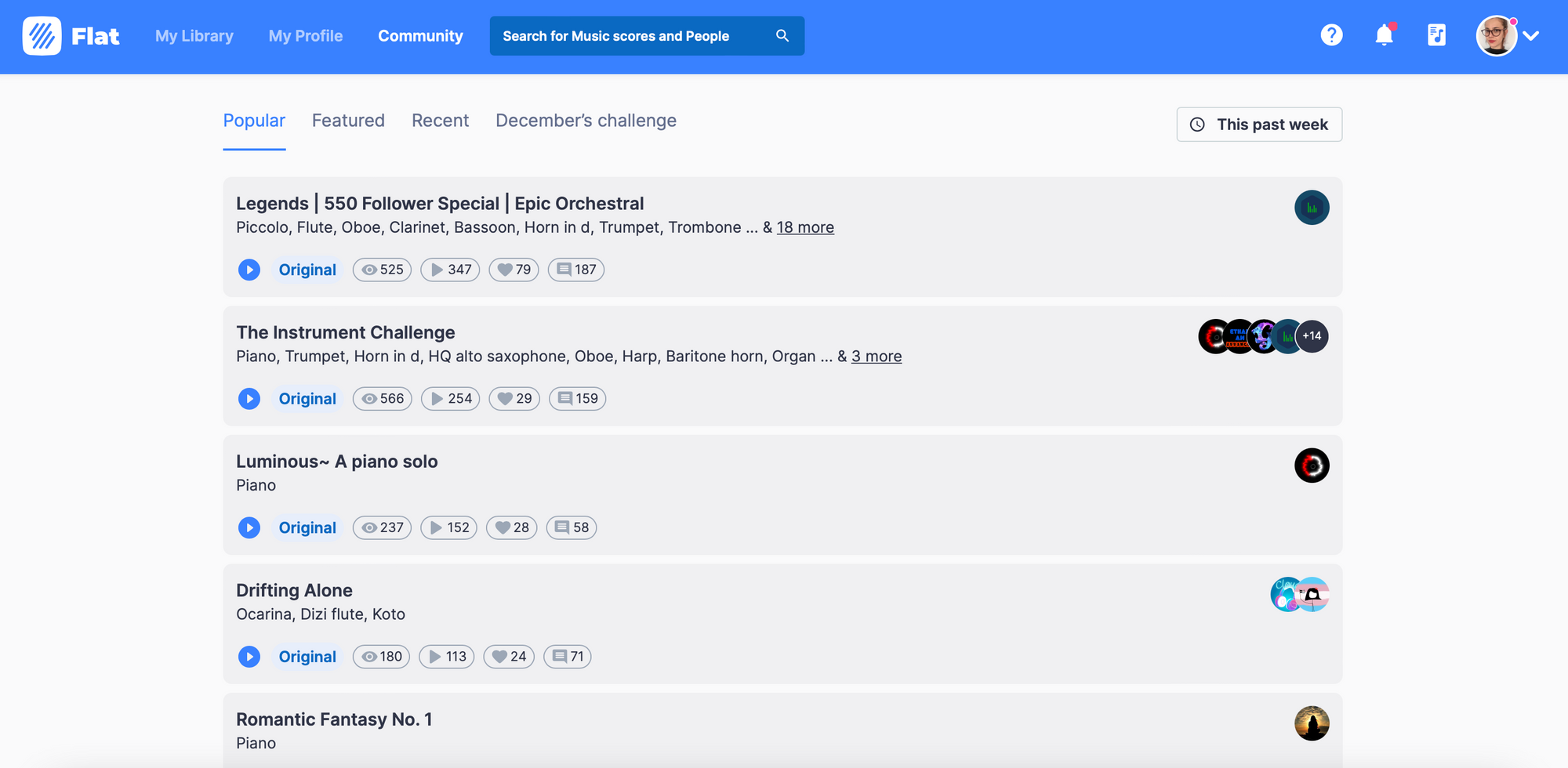Switch to the Recent tab

coord(440,121)
